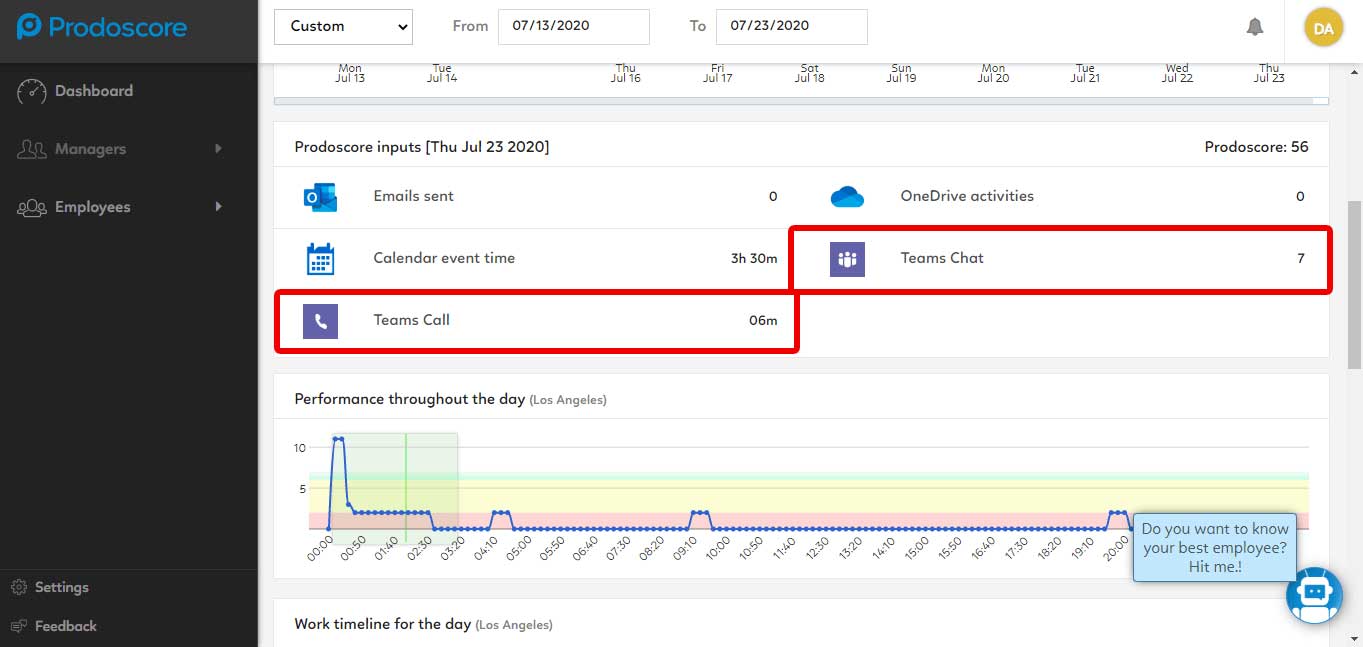Select Mon Jul 13 on the chart axis
The image size is (1363, 647).
350,73
